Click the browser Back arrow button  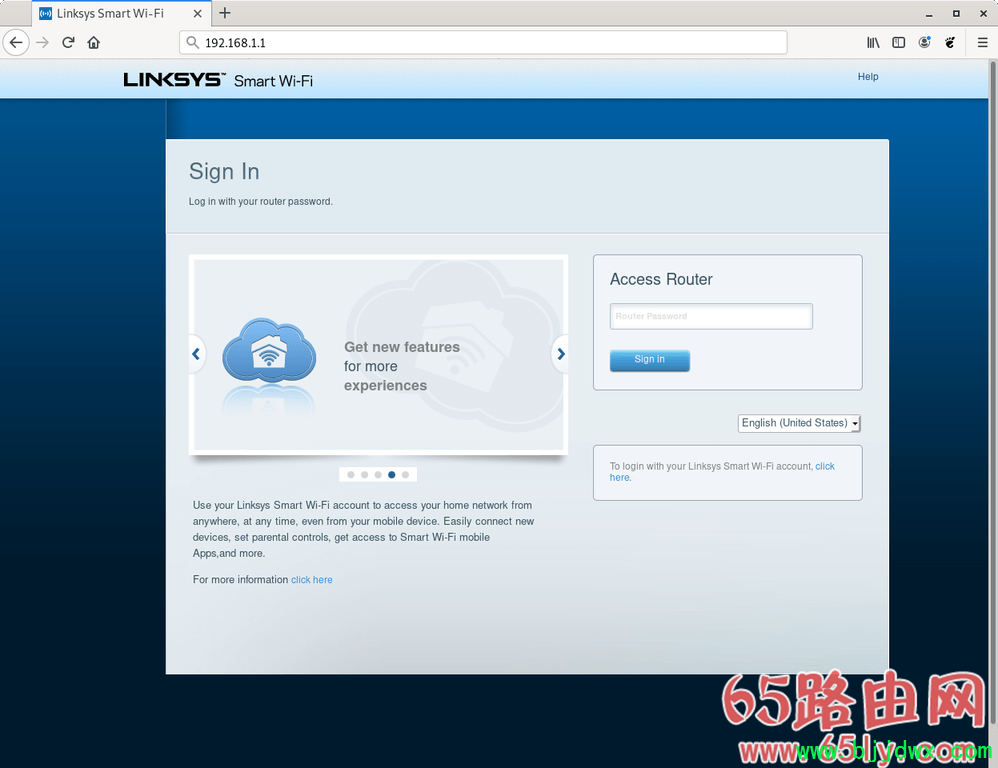[16, 43]
